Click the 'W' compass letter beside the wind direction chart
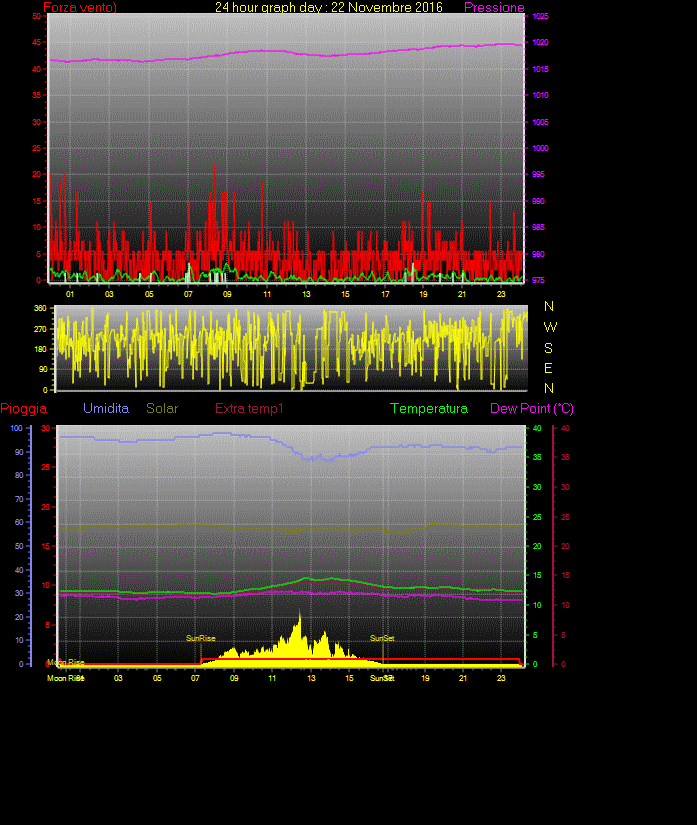Screen dimensions: 697x825 tap(550, 327)
